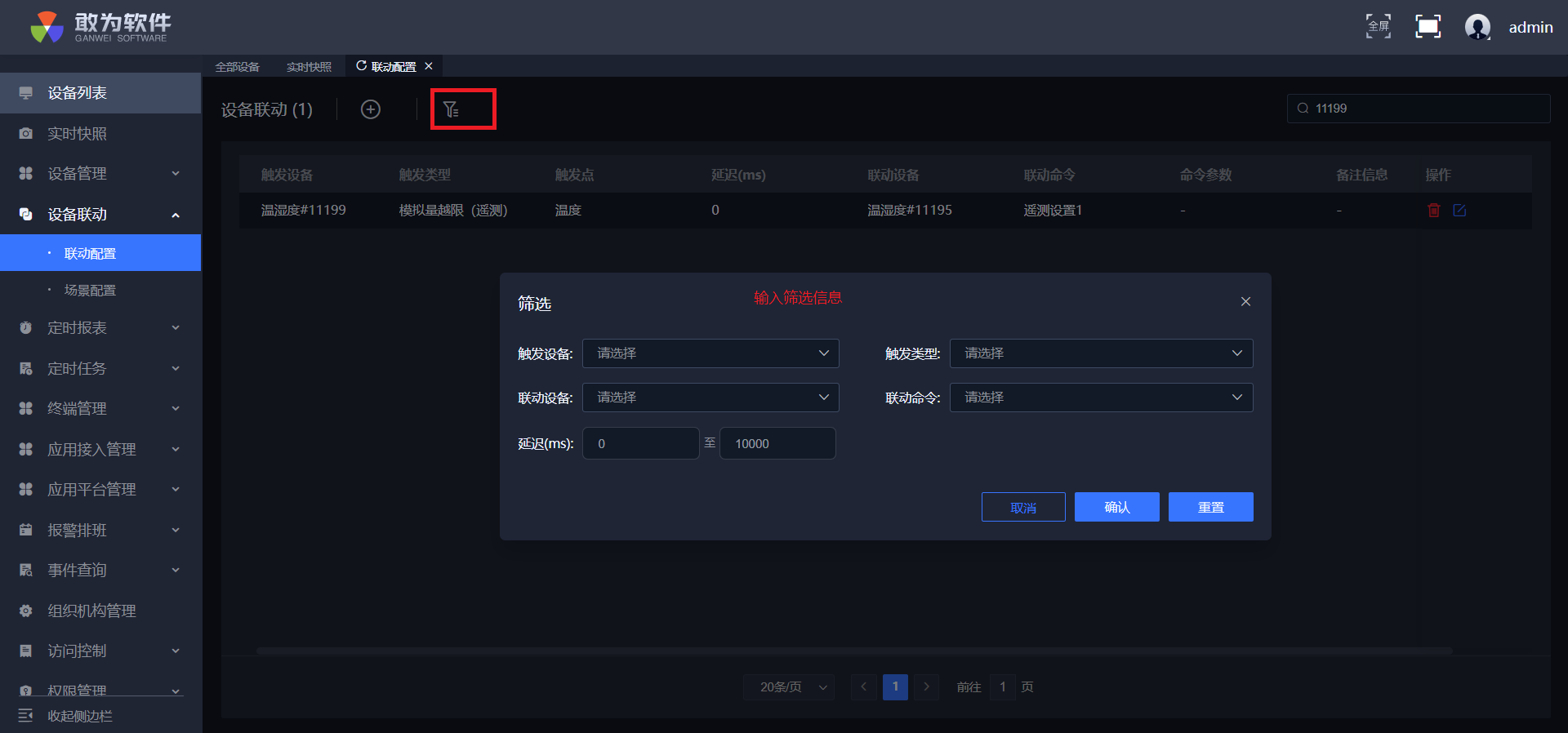This screenshot has width=1568, height=733.
Task: Delete the 温湿度#11199 linkage row
Action: tap(1433, 211)
